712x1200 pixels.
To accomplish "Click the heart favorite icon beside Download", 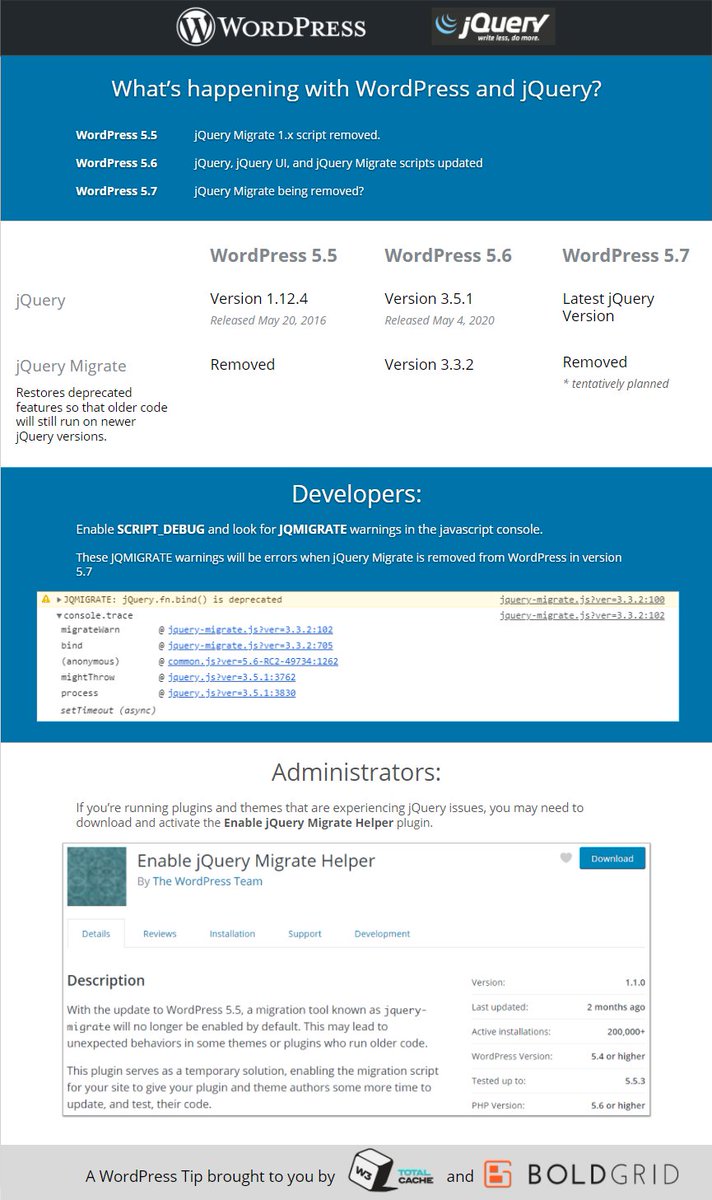I will pyautogui.click(x=566, y=858).
